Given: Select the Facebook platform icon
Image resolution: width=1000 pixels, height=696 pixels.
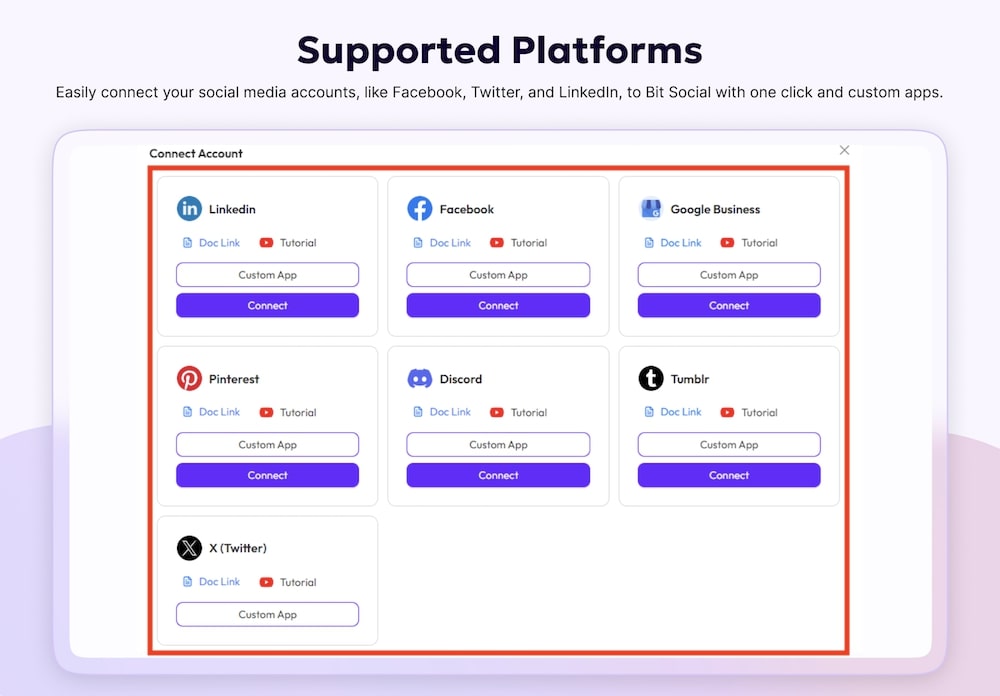Looking at the screenshot, I should coord(420,209).
